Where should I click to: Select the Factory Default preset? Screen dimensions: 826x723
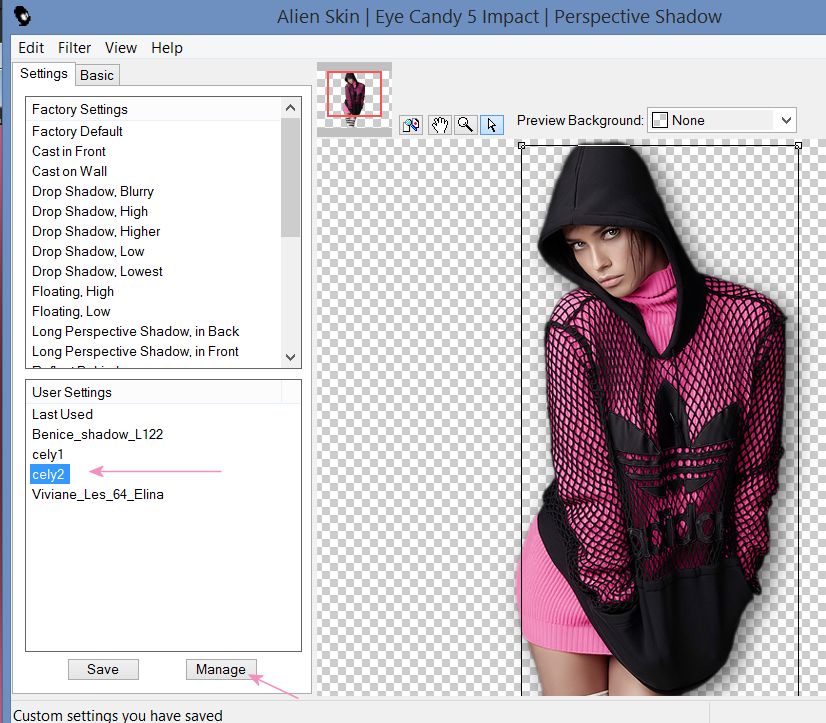[x=77, y=131]
